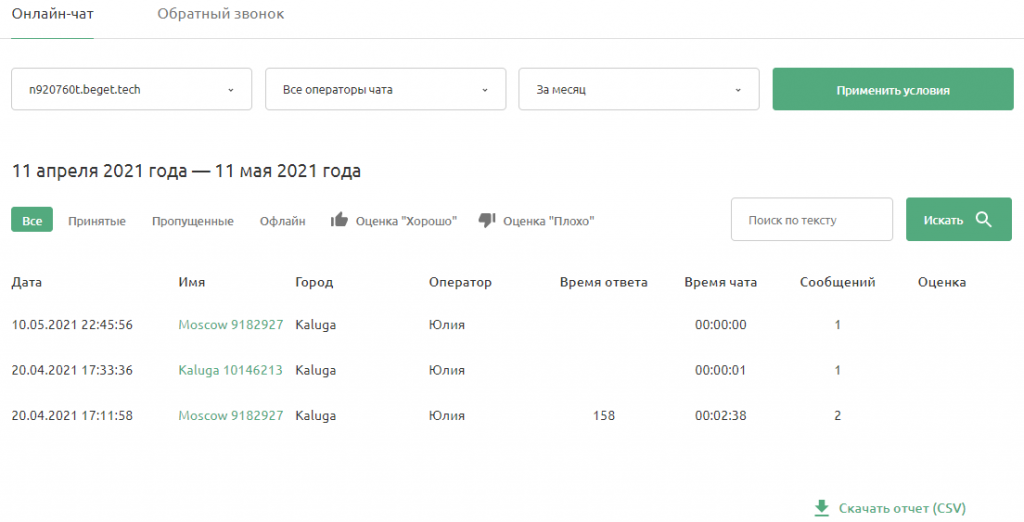Click the download arrow icon near CSV report
The image size is (1024, 522).
[822, 508]
